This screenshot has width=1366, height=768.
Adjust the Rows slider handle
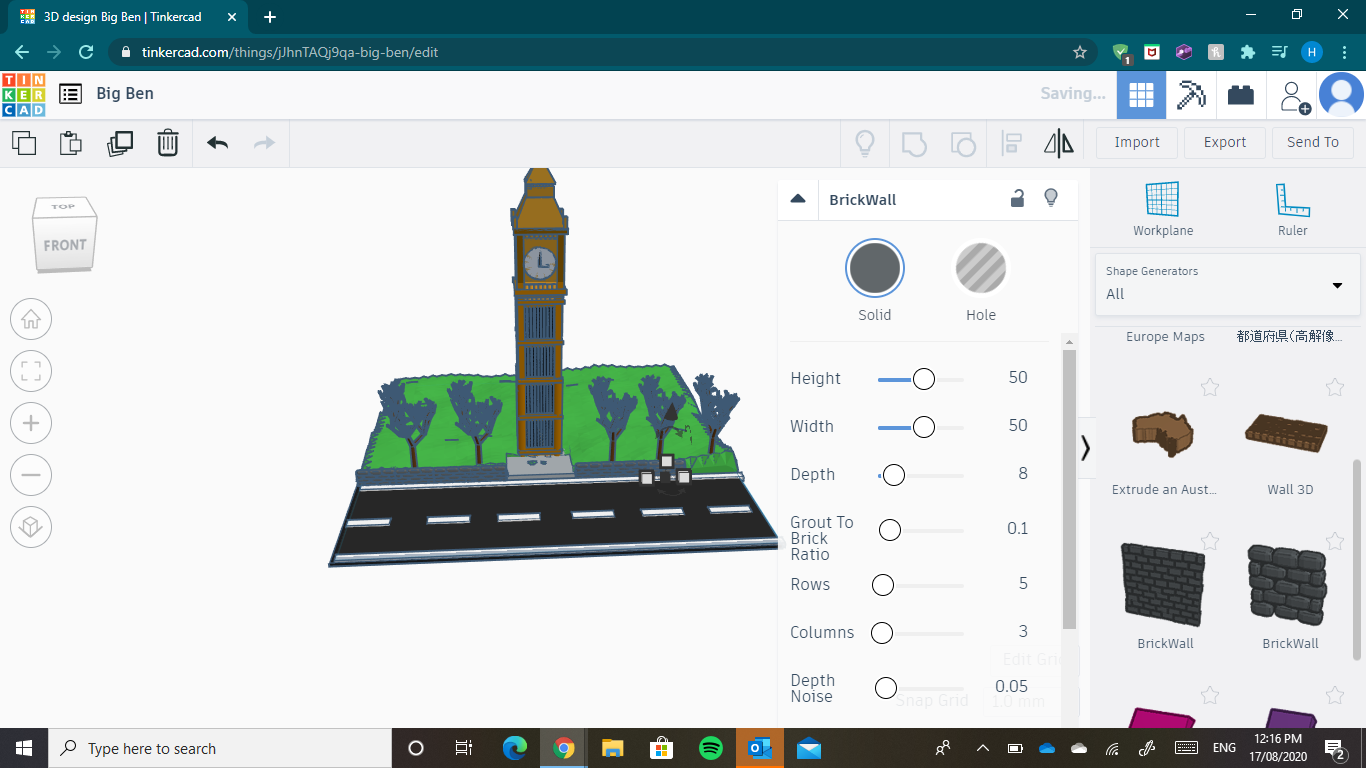coord(883,585)
